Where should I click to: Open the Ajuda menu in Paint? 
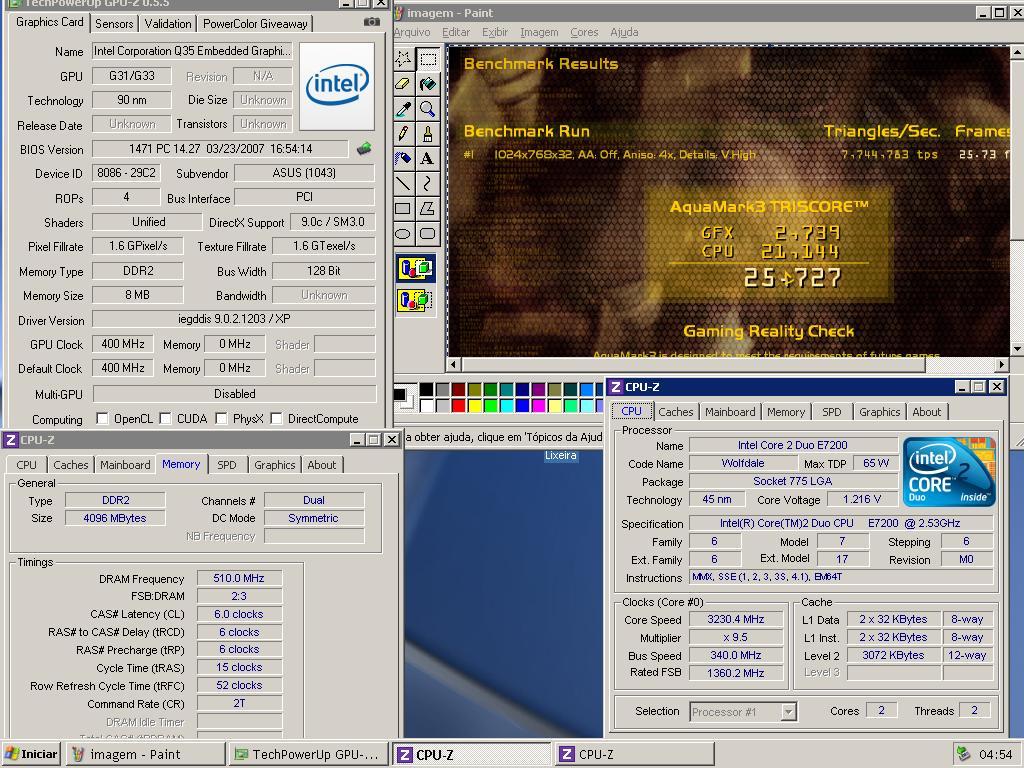624,32
